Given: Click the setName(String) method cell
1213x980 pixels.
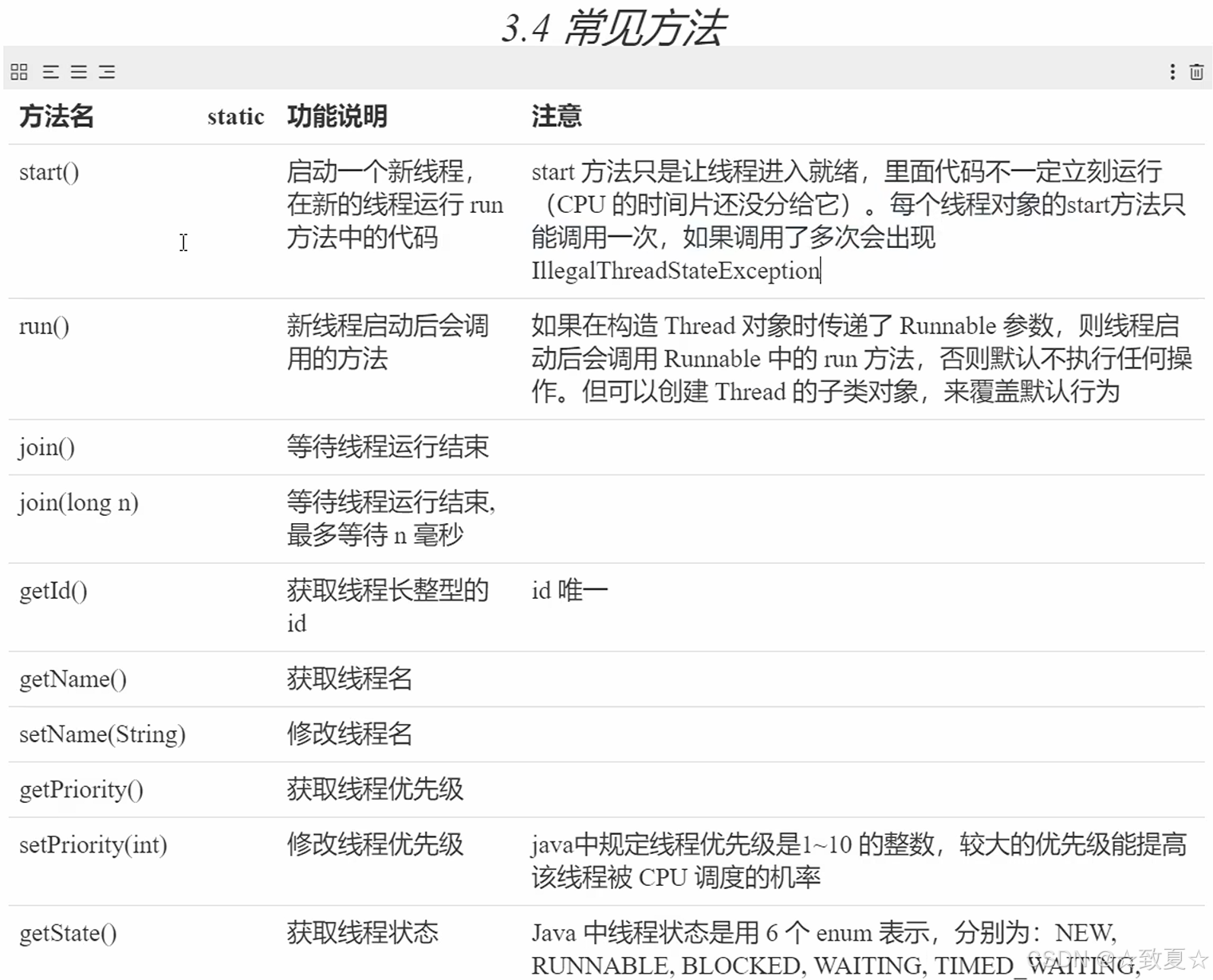Looking at the screenshot, I should (x=102, y=734).
